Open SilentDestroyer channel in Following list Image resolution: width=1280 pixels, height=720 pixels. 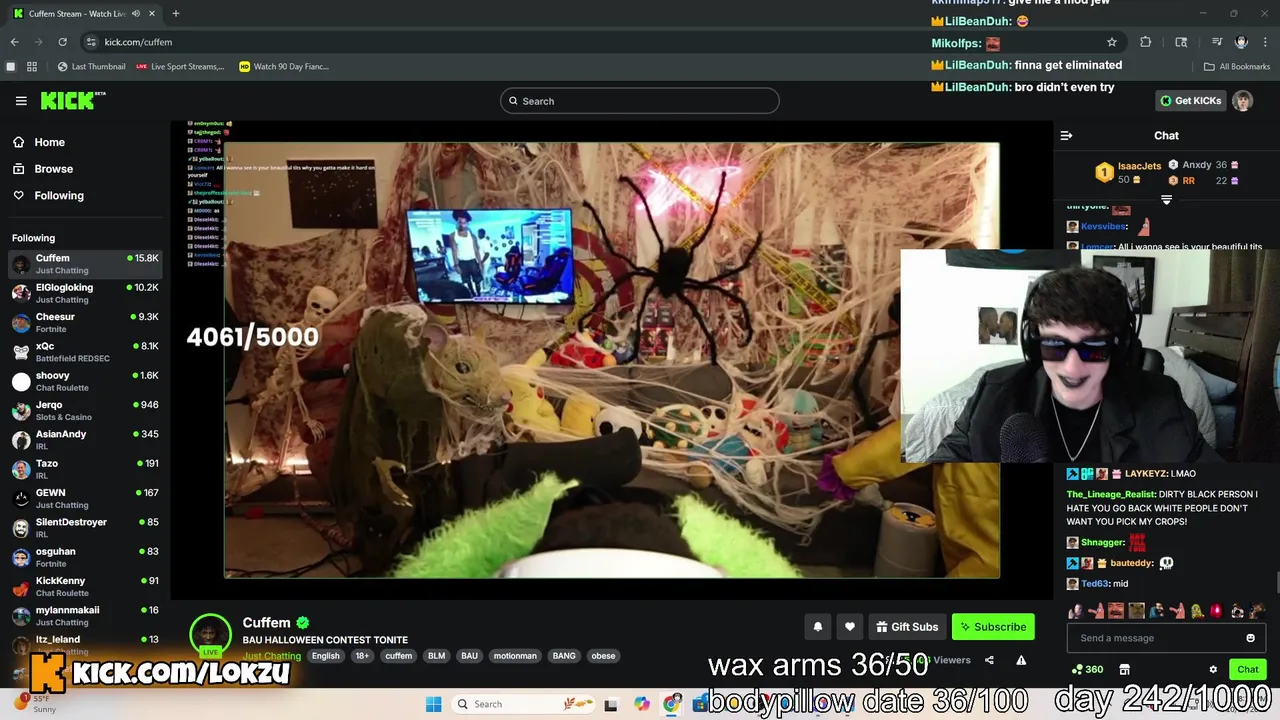[x=85, y=528]
